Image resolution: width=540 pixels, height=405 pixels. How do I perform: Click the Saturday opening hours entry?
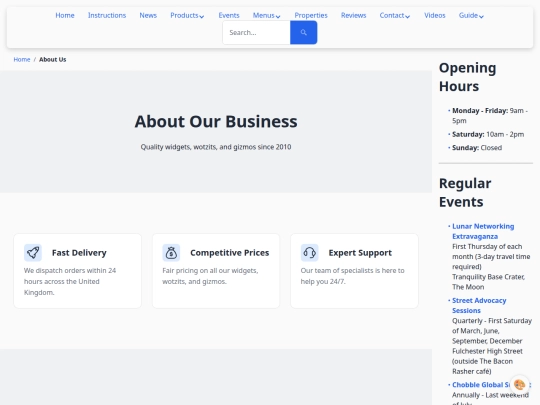point(488,134)
